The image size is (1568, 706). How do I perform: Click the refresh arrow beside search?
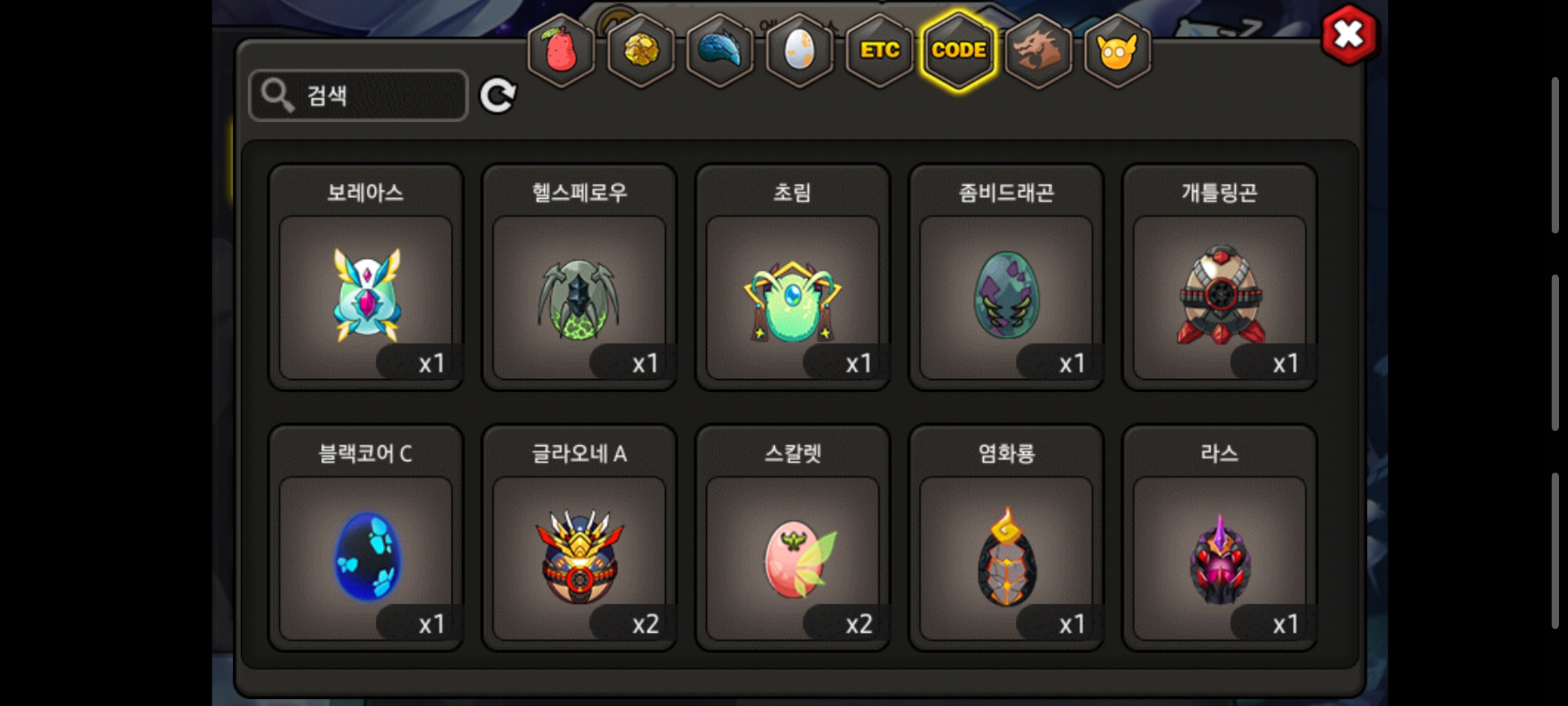[x=498, y=96]
